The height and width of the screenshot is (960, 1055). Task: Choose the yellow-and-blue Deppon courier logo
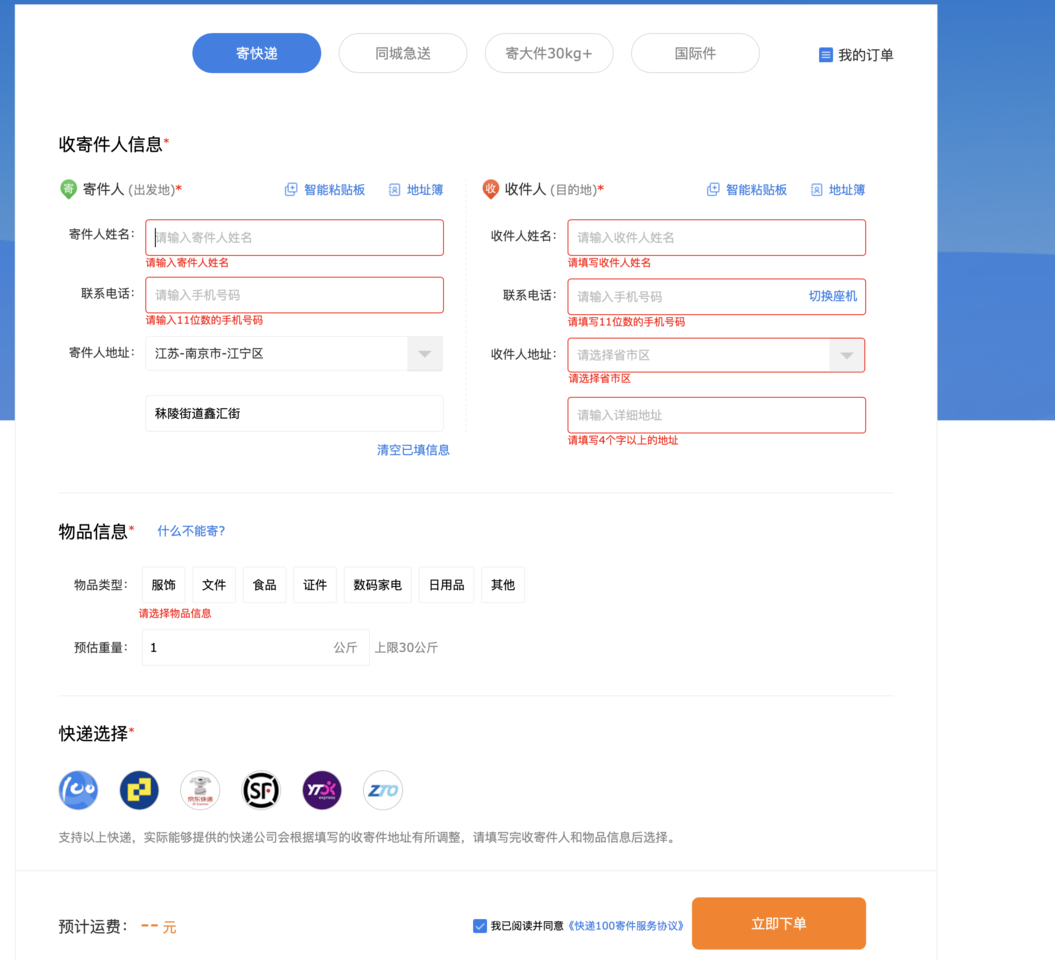(x=139, y=790)
